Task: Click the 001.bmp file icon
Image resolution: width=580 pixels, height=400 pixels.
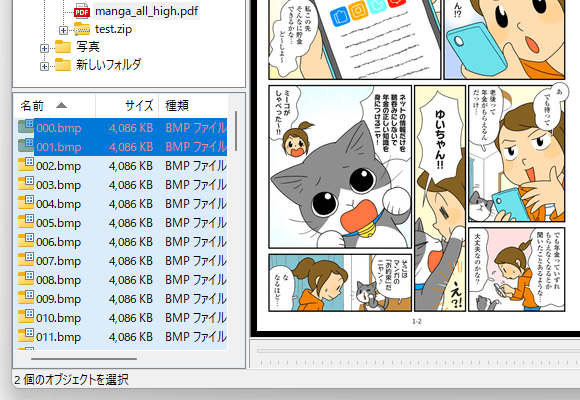Action: click(x=26, y=145)
